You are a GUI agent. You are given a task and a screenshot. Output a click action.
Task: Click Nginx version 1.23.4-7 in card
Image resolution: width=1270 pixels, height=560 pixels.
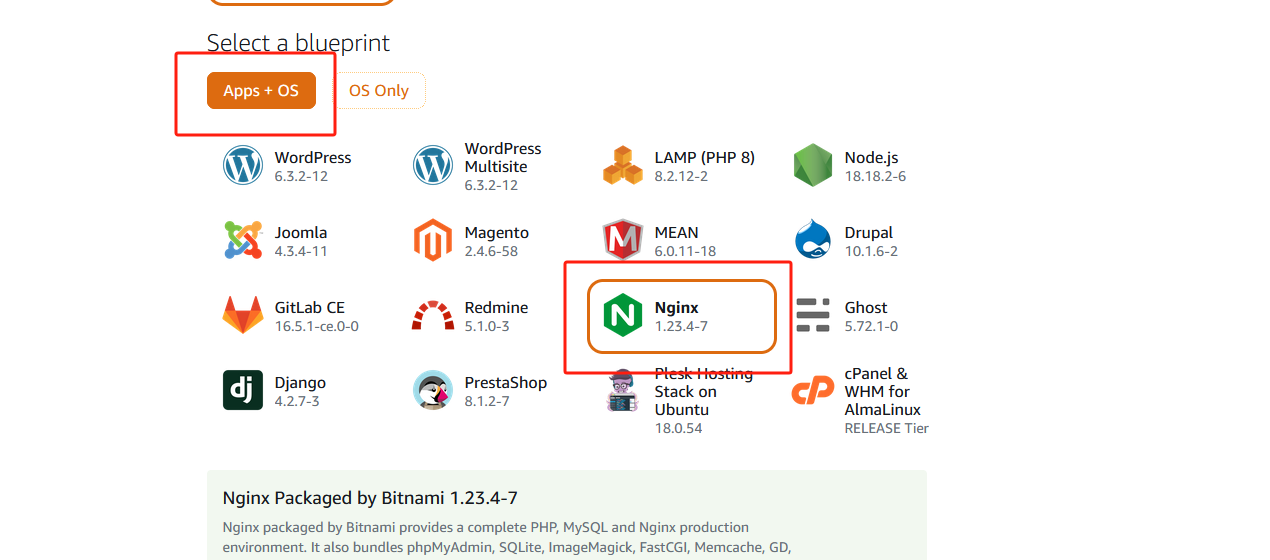click(x=682, y=326)
